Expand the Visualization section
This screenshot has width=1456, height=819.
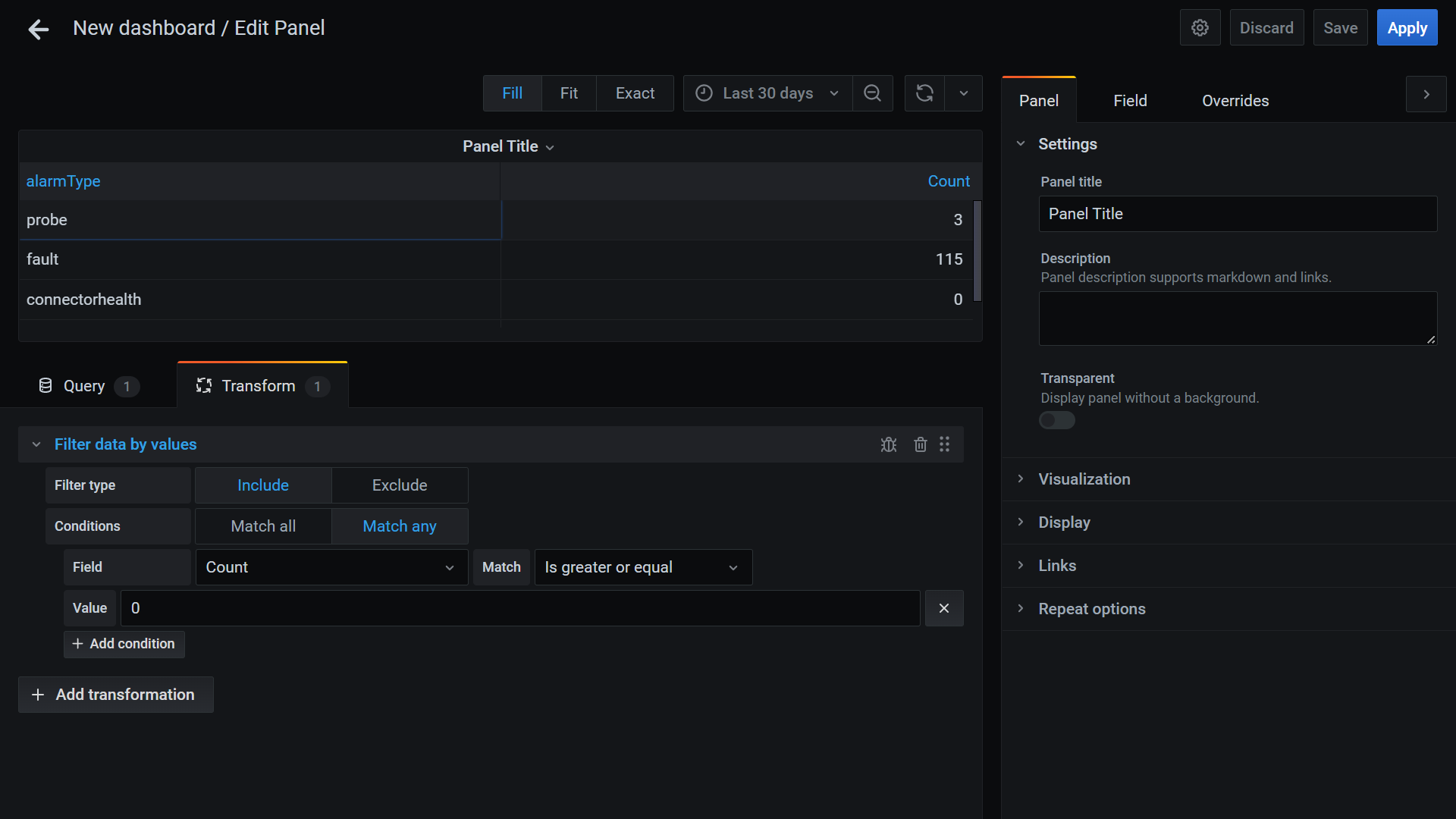[x=1084, y=479]
